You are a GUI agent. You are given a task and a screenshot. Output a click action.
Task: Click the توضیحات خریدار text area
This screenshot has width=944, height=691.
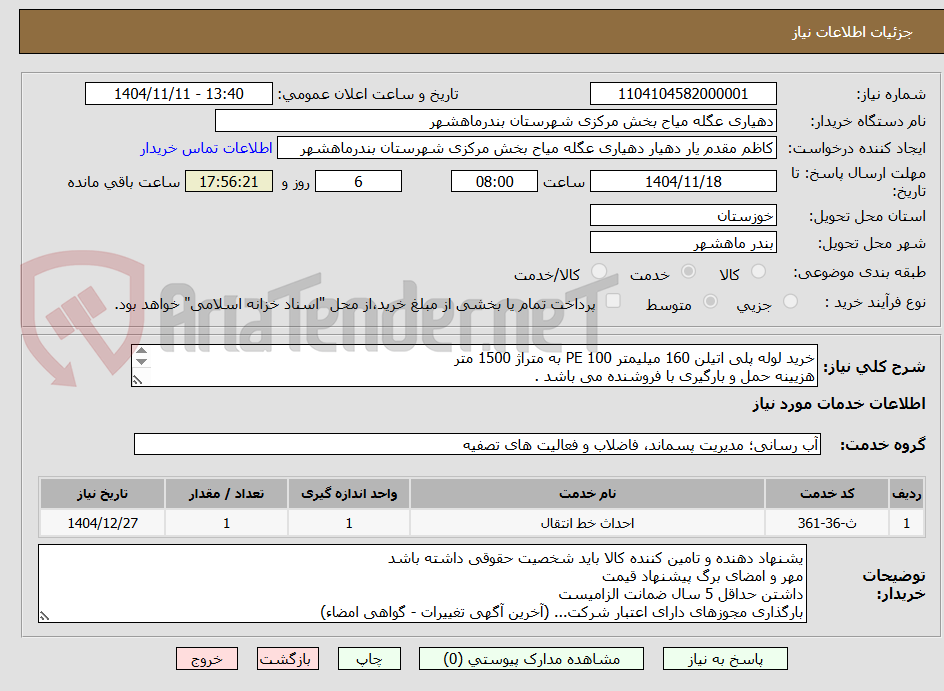422,584
